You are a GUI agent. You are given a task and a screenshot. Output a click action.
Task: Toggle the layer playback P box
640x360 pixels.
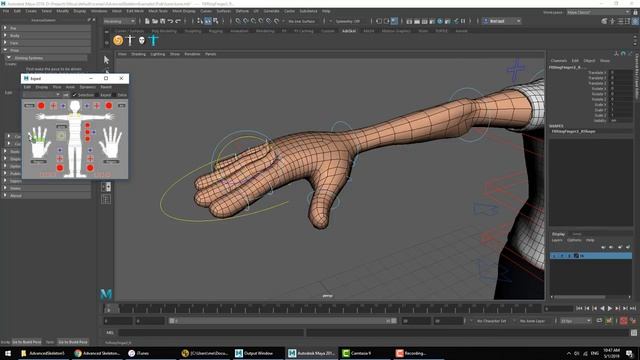coord(562,256)
